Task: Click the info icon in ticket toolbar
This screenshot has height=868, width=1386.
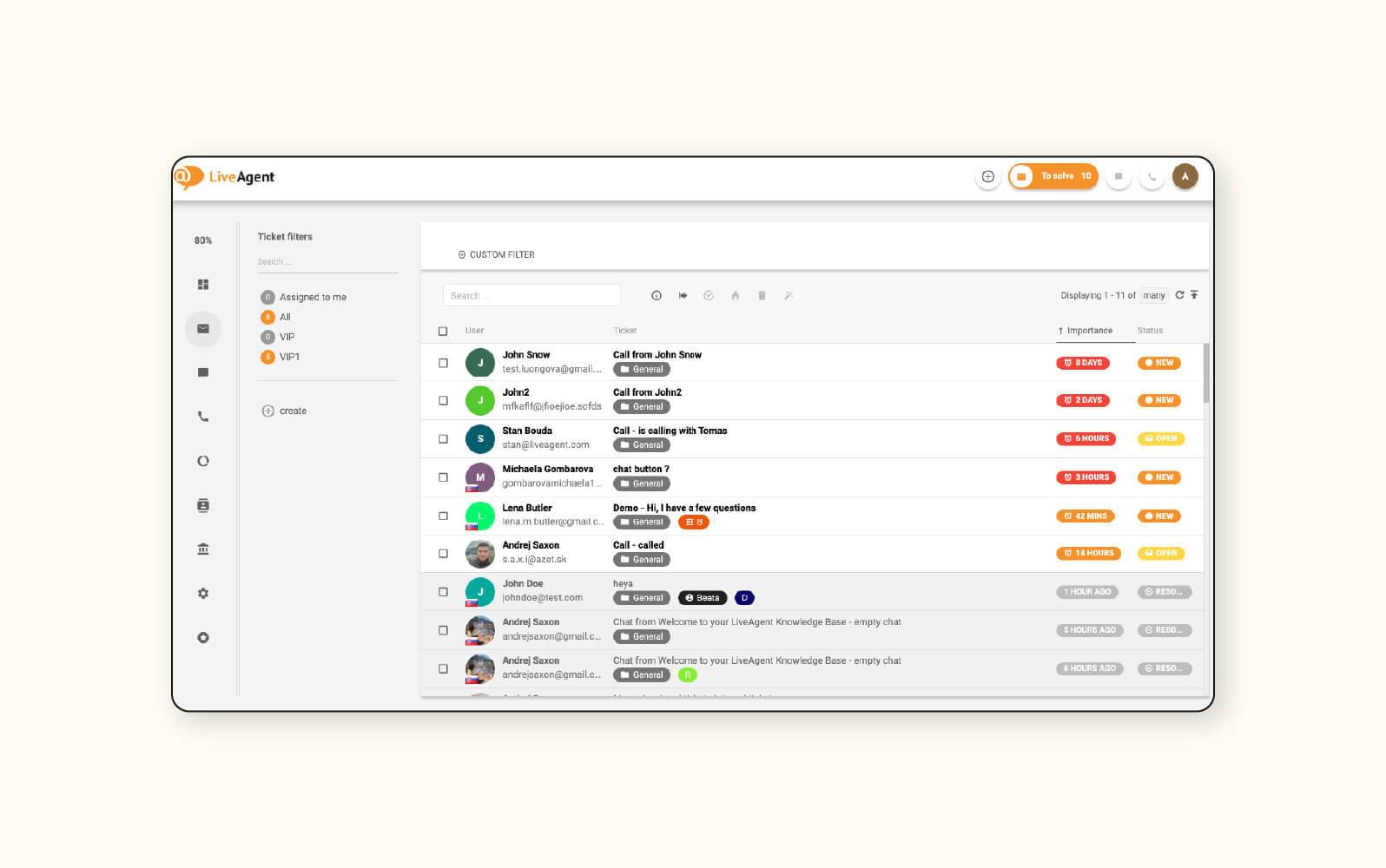Action: (x=657, y=296)
